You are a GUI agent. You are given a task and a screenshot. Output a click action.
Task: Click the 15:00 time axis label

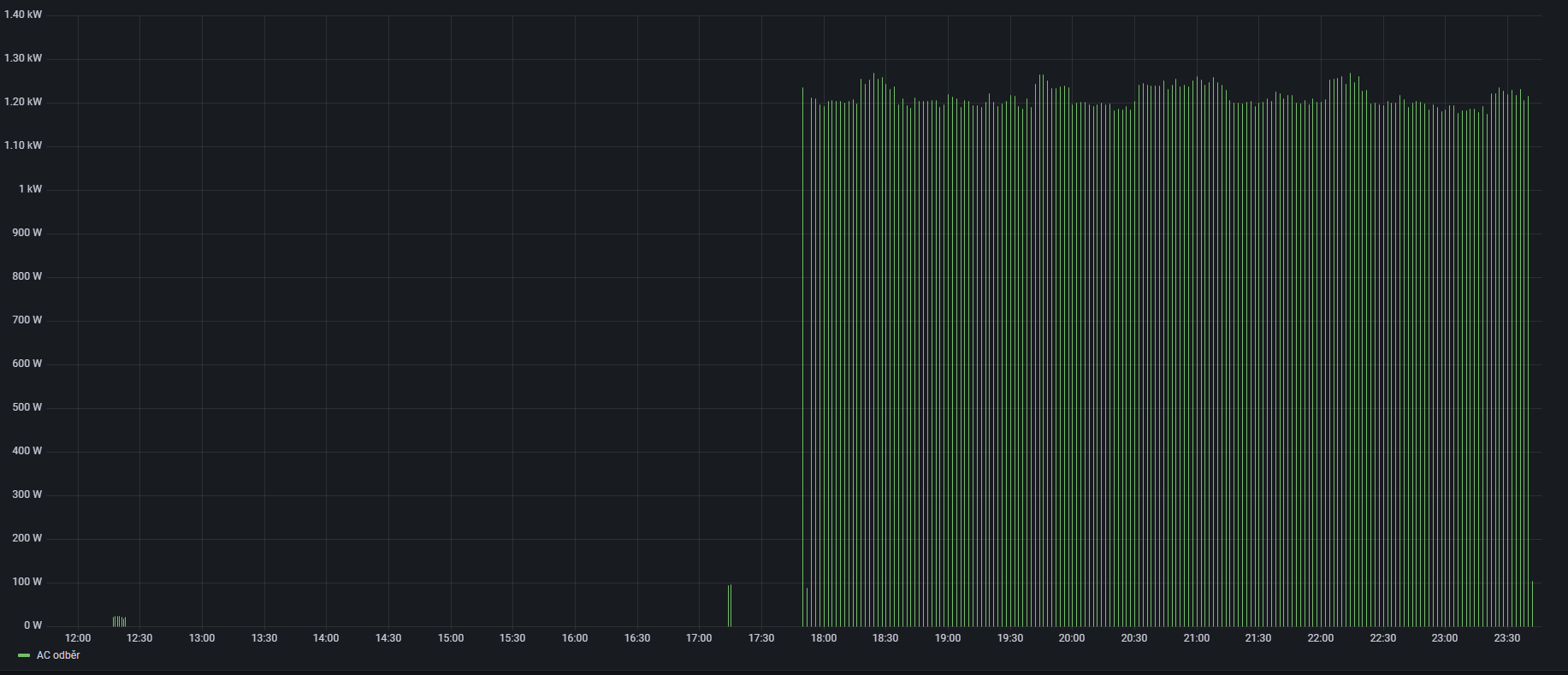[451, 638]
